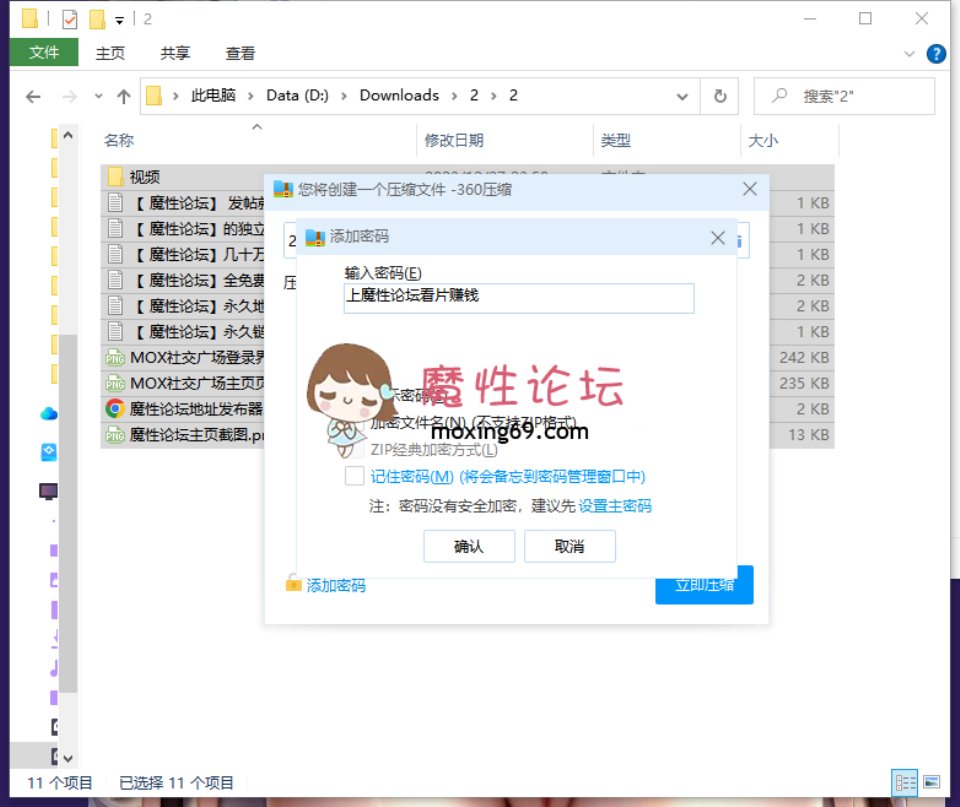This screenshot has height=807, width=960.
Task: Select the MOX社交广场主页 PNG file icon
Action: click(115, 383)
